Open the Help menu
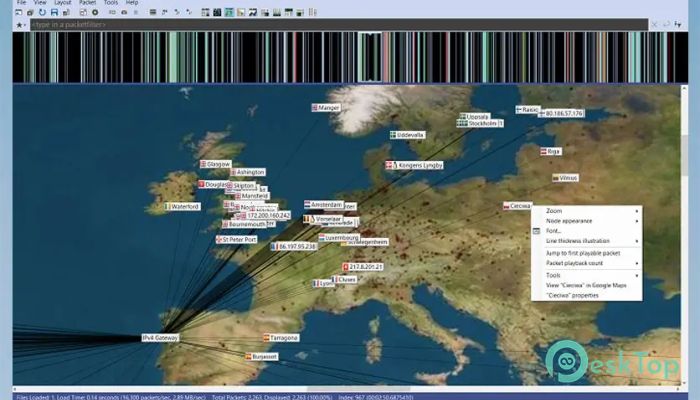The image size is (700, 400). click(x=132, y=3)
